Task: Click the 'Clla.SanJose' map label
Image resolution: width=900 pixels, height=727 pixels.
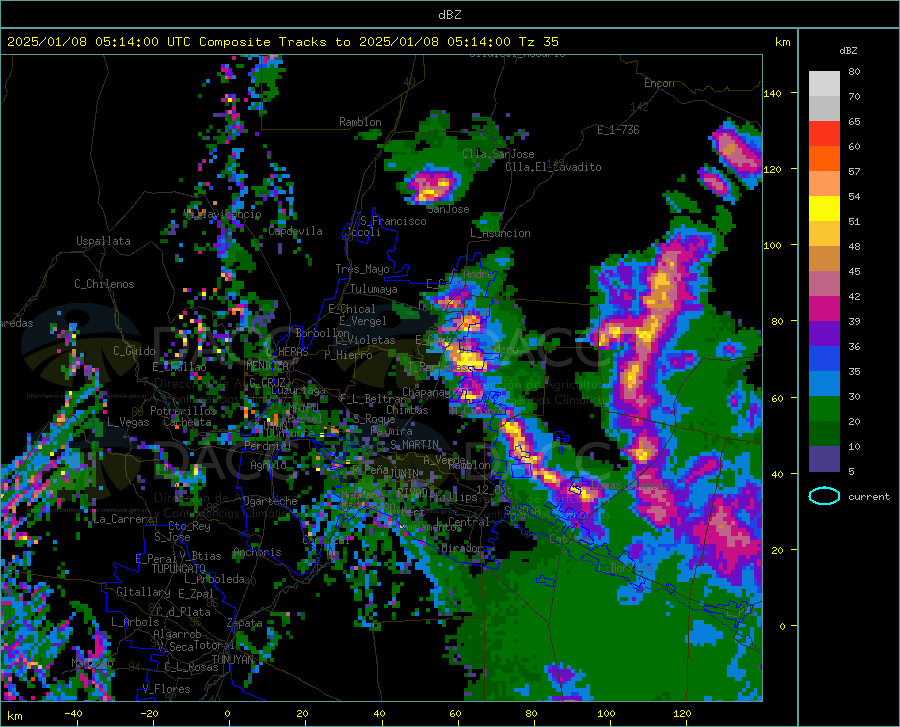Action: coord(498,154)
